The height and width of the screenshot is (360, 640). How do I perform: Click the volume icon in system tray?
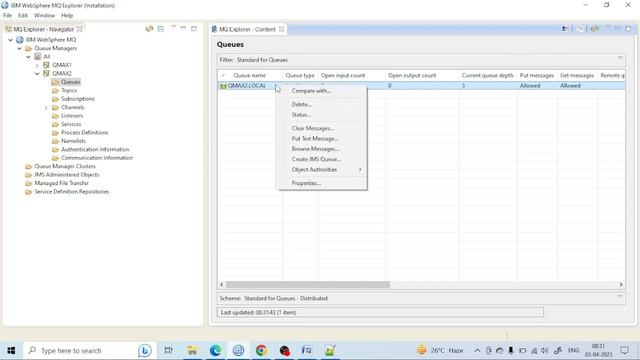pyautogui.click(x=544, y=350)
